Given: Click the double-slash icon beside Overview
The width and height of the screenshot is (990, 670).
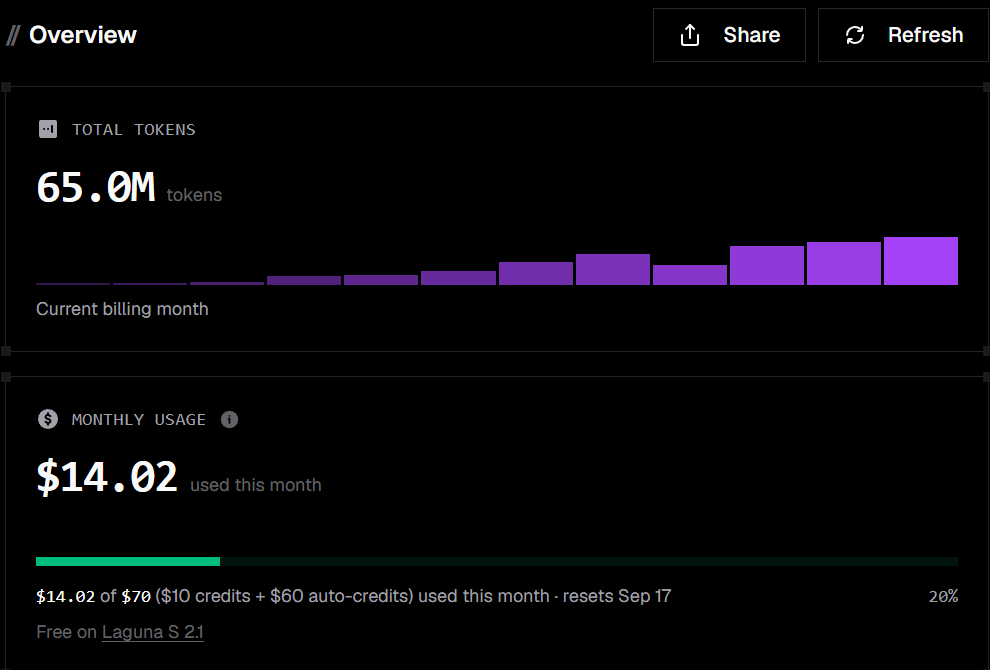Looking at the screenshot, I should [x=13, y=35].
